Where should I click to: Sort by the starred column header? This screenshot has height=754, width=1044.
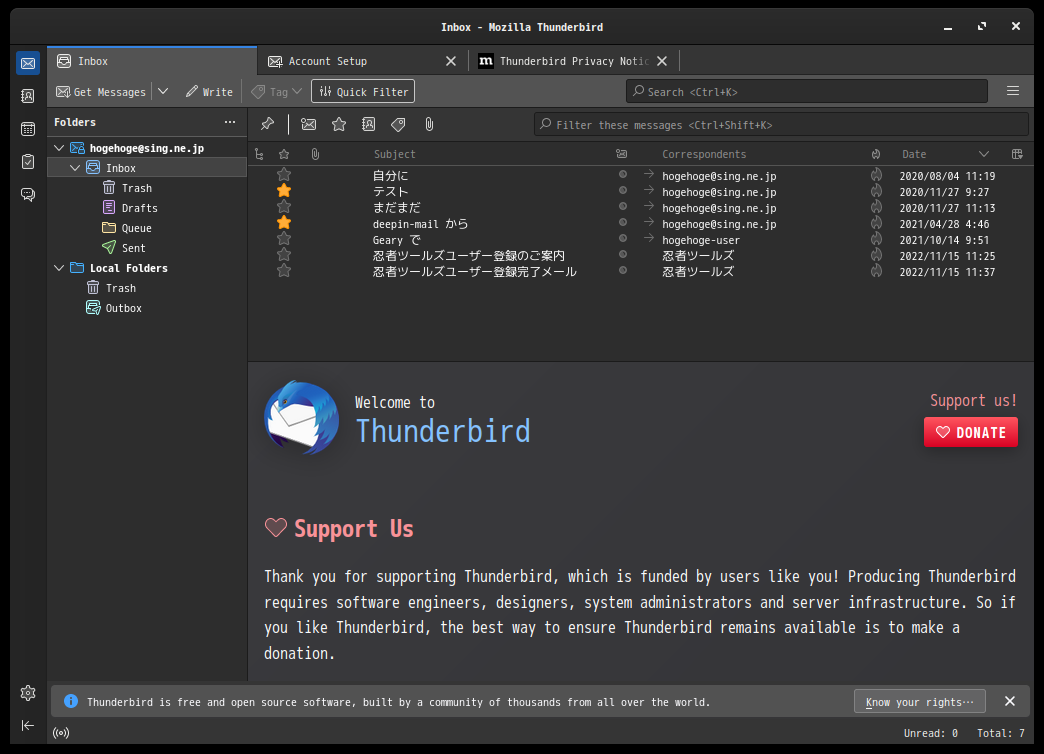click(x=284, y=155)
